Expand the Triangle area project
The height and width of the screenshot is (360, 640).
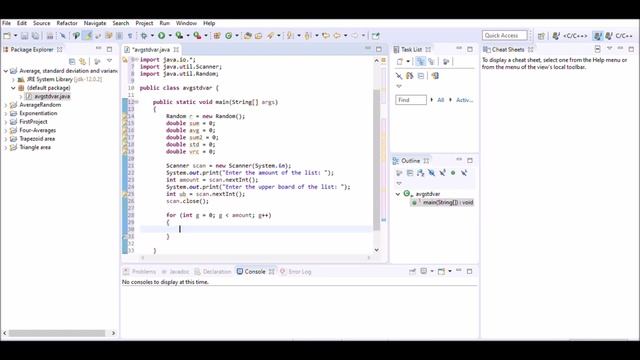point(6,147)
